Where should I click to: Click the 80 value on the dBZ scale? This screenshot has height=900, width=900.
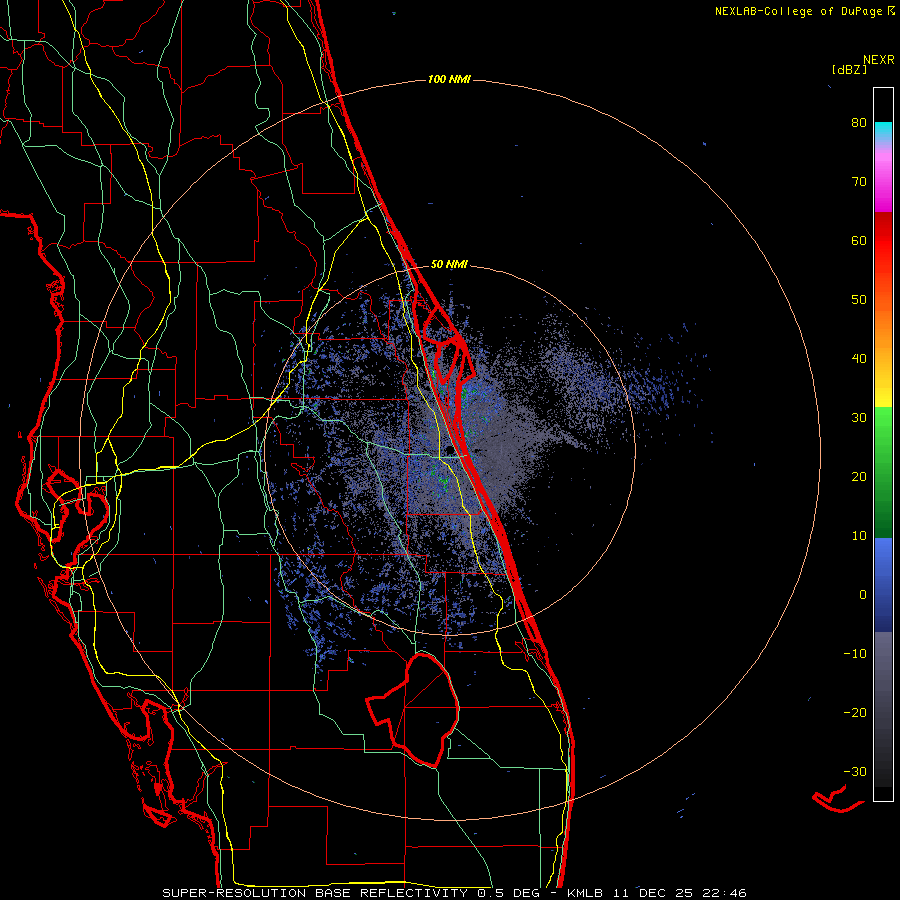(859, 123)
